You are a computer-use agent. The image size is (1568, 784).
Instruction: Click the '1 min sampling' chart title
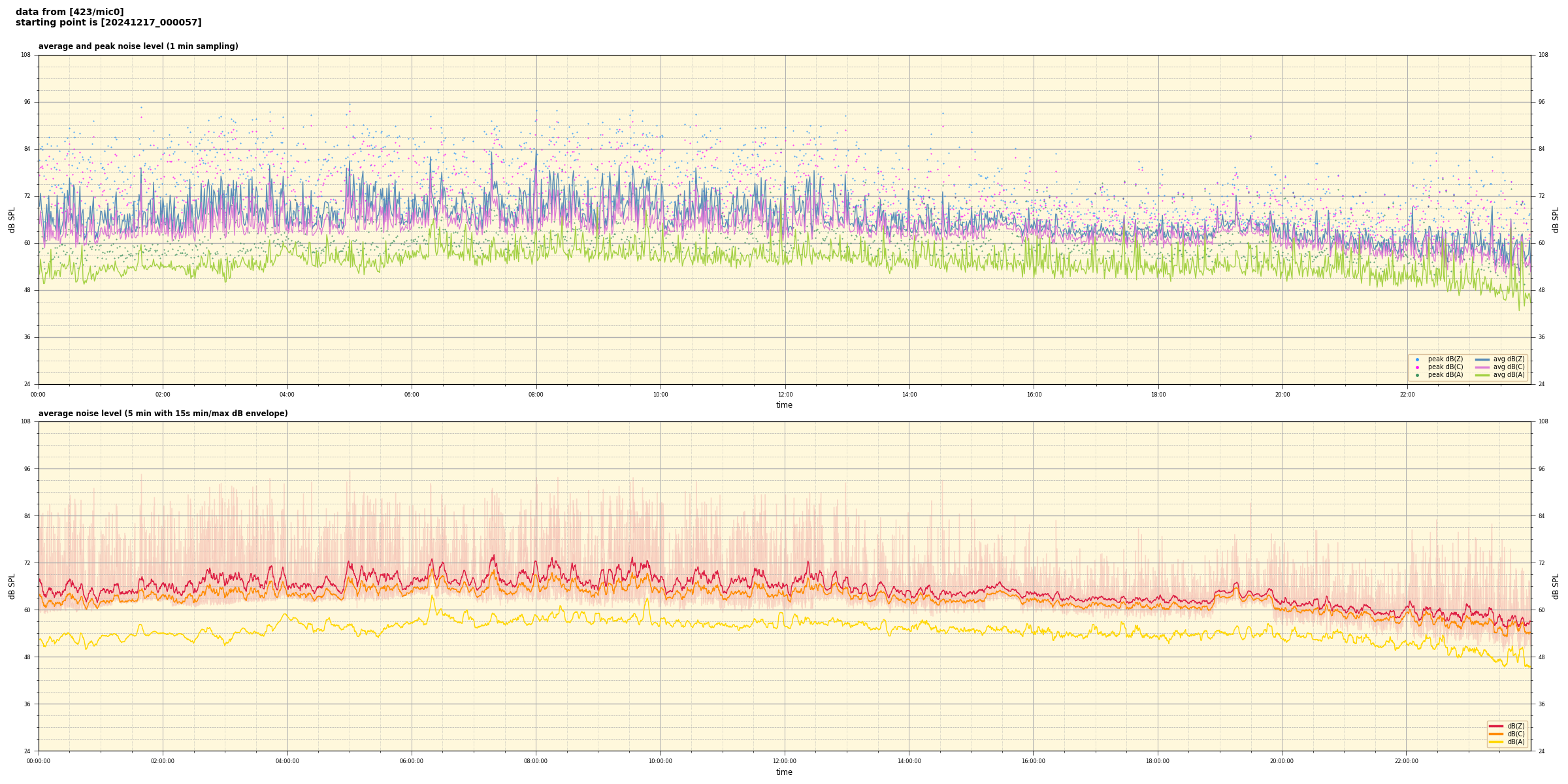138,46
